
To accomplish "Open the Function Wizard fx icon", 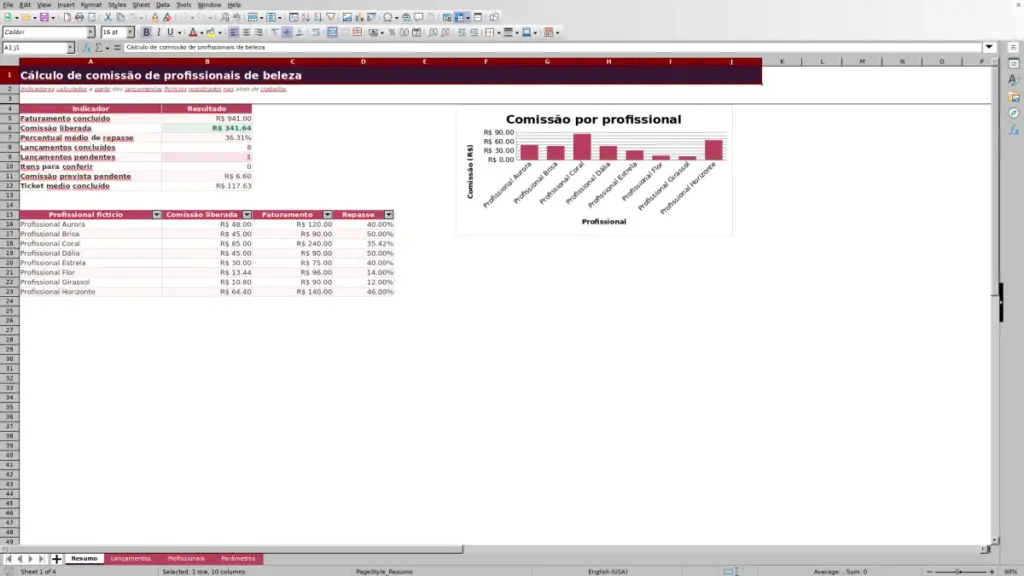I will [x=86, y=48].
